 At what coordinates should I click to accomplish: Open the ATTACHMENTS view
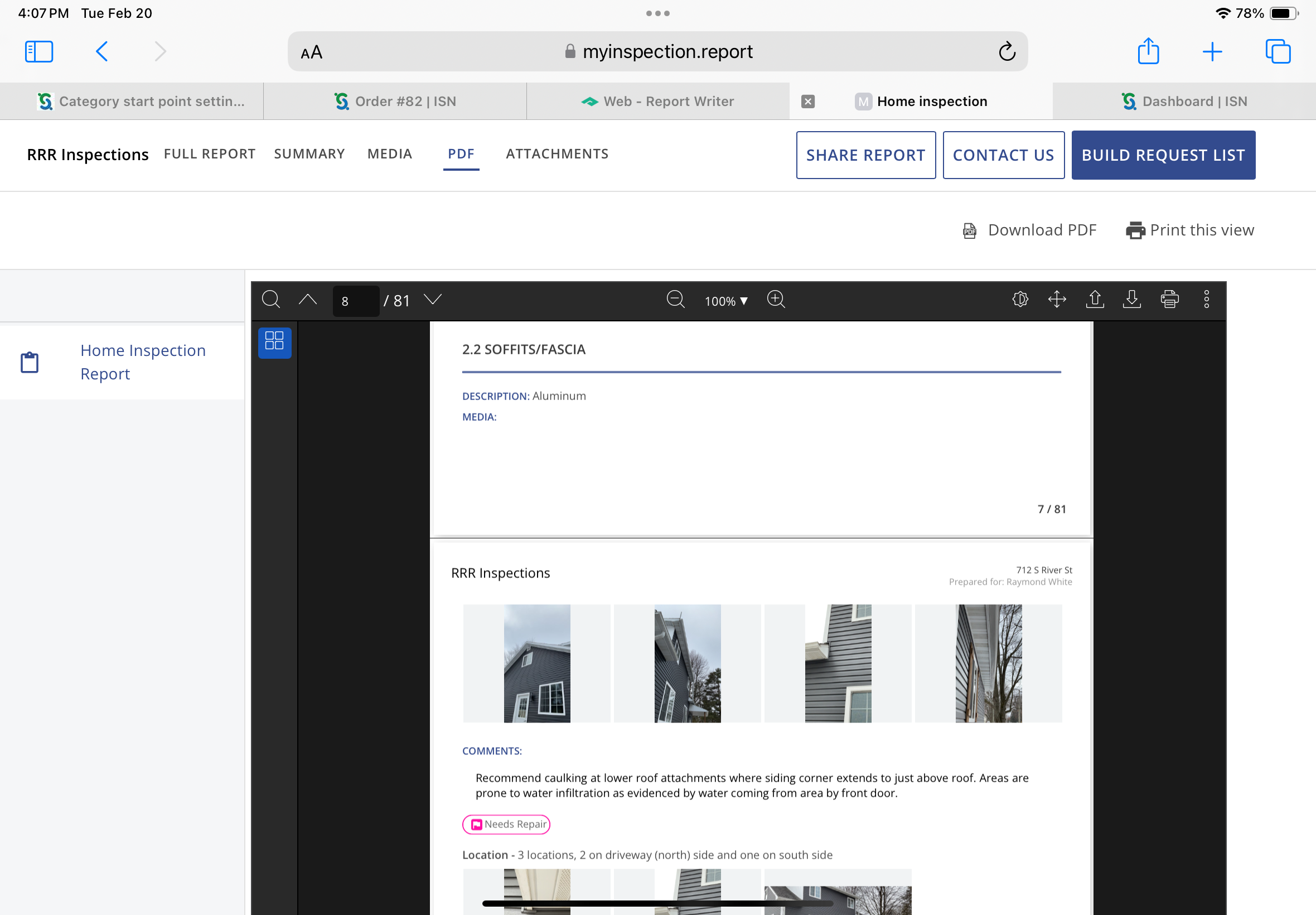pyautogui.click(x=557, y=153)
